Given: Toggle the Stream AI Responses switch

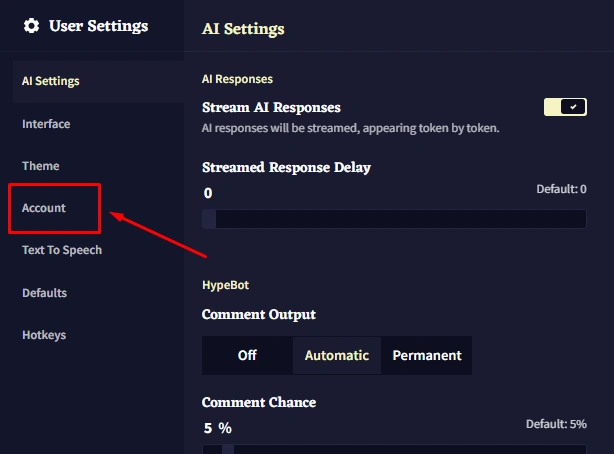Looking at the screenshot, I should (565, 107).
